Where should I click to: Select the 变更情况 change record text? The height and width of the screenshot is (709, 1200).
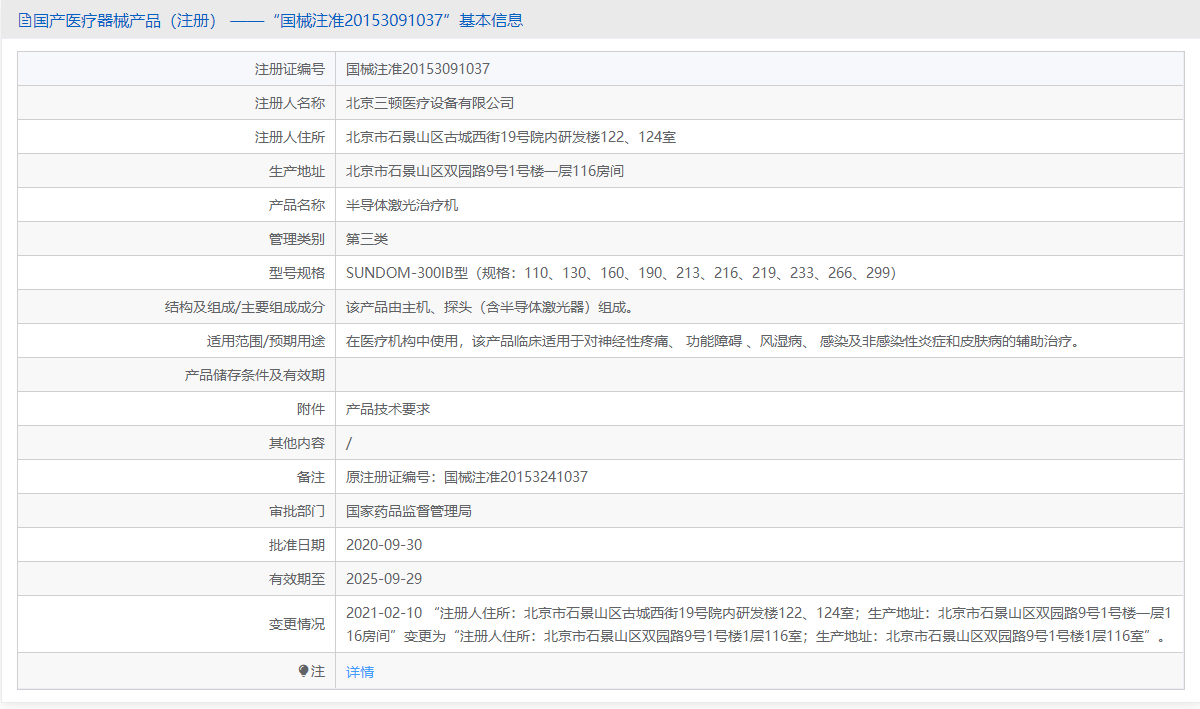tap(700, 622)
